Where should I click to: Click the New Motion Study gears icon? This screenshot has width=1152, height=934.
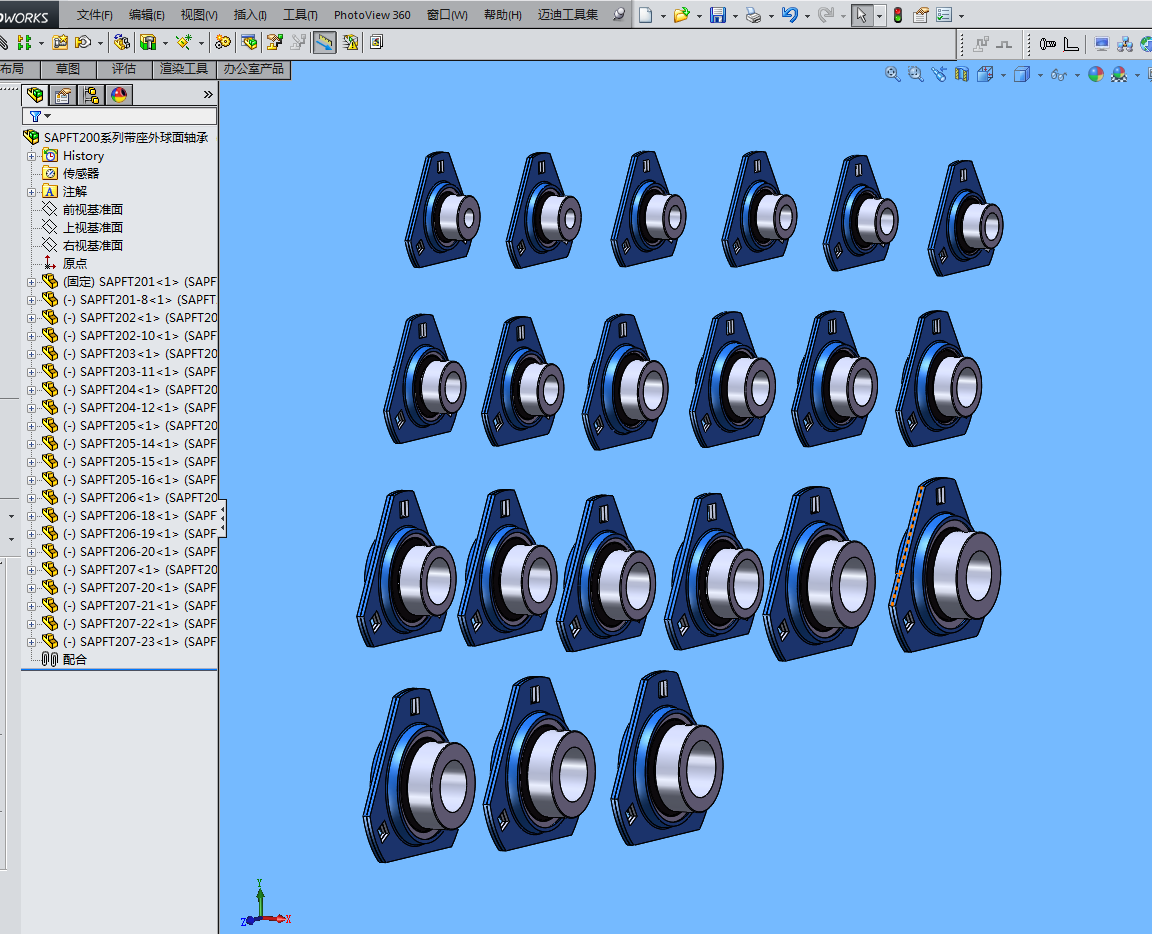click(222, 43)
